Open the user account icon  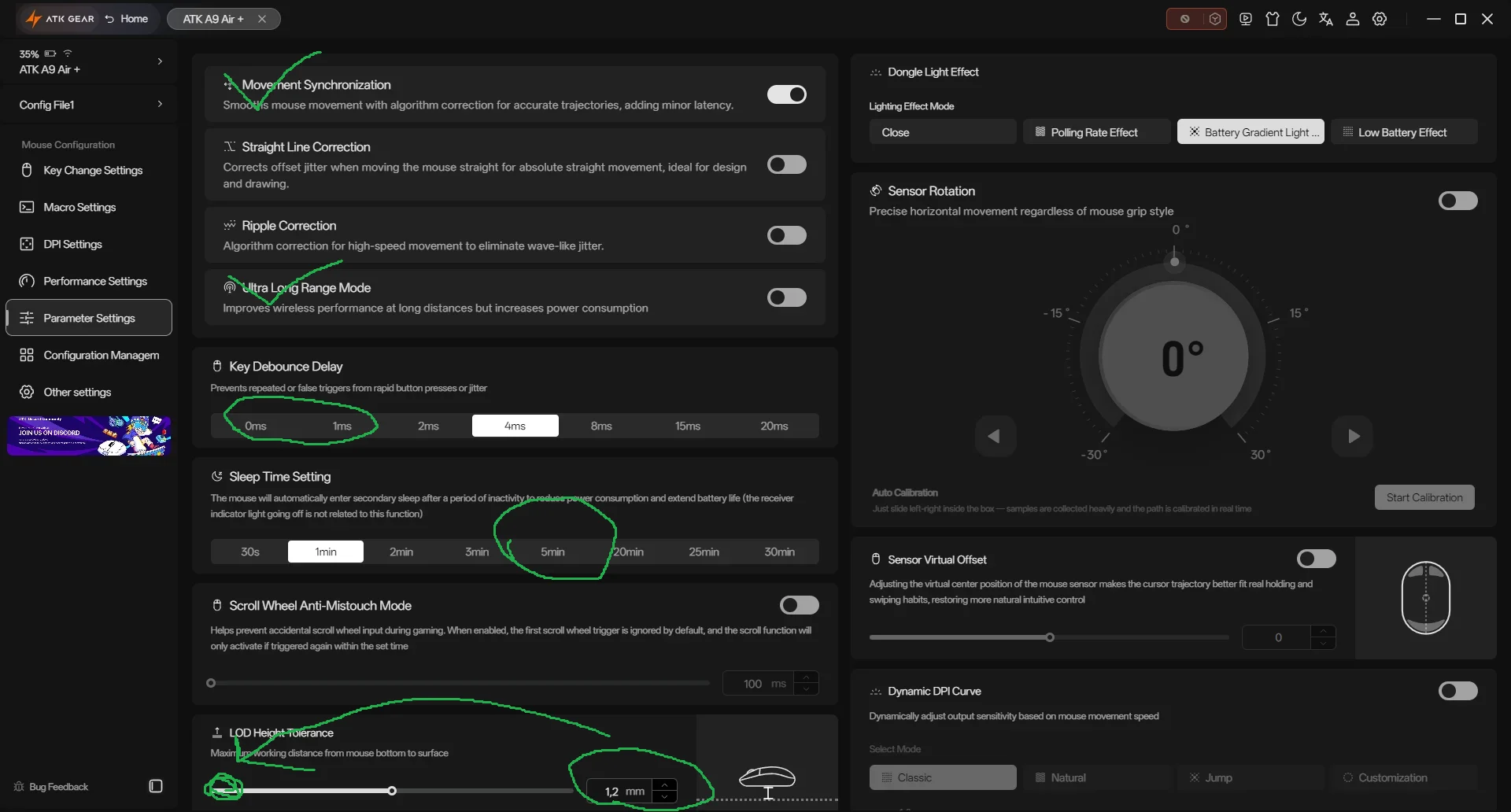[x=1353, y=19]
